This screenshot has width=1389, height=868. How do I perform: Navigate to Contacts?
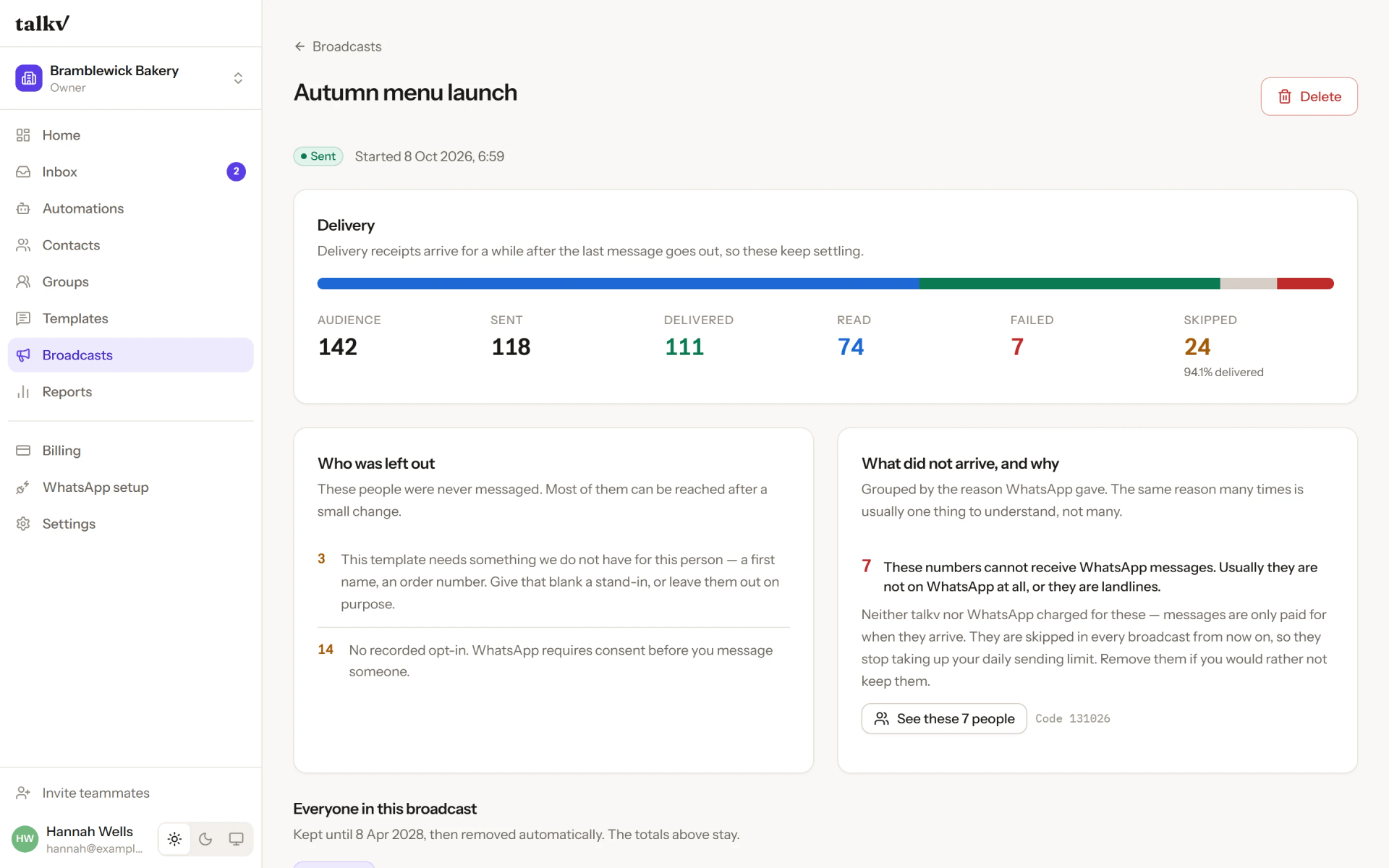coord(130,245)
